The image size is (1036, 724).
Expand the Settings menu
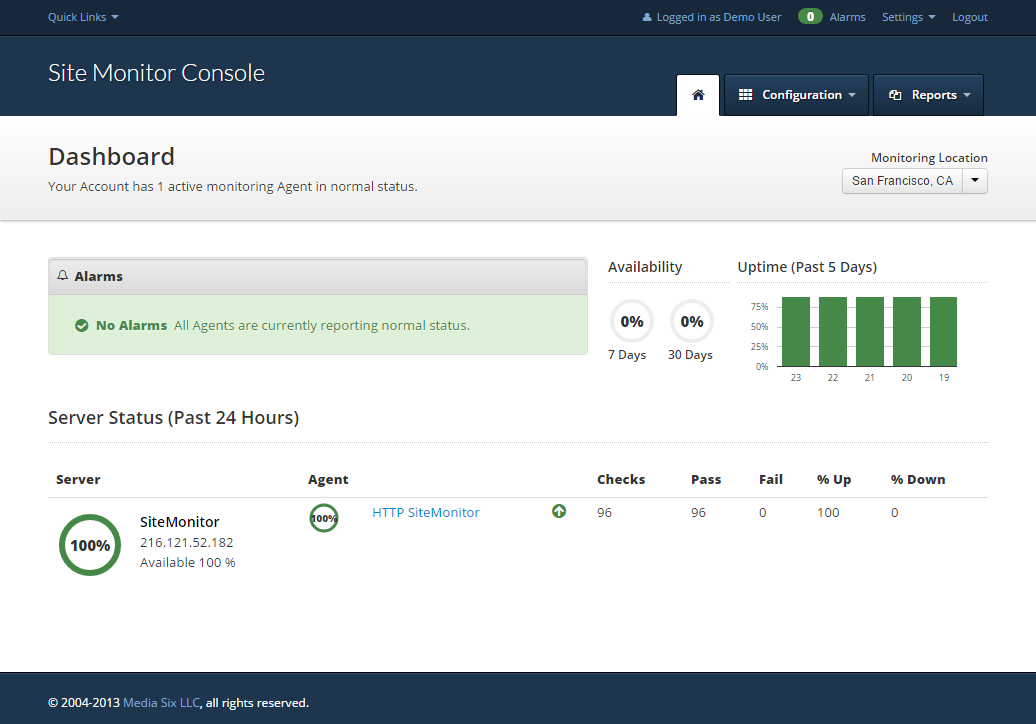click(x=908, y=17)
